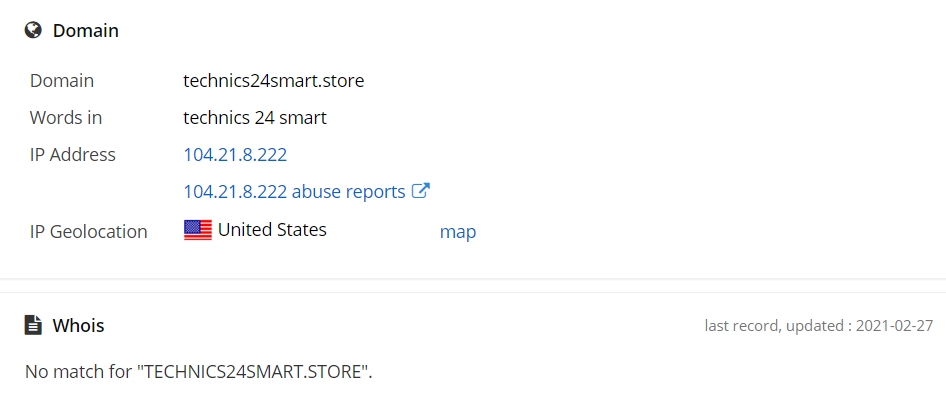
Task: Click the 2021-02-27 update date
Action: [895, 326]
